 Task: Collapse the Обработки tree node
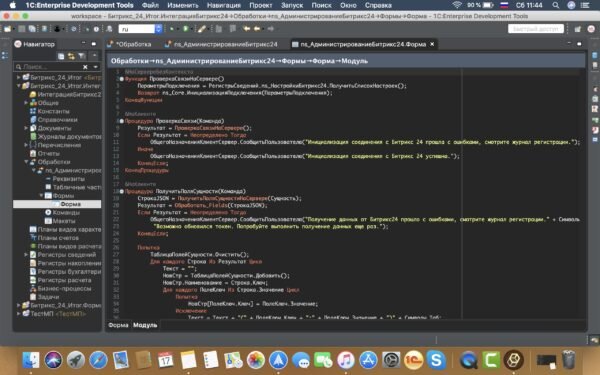click(x=26, y=161)
